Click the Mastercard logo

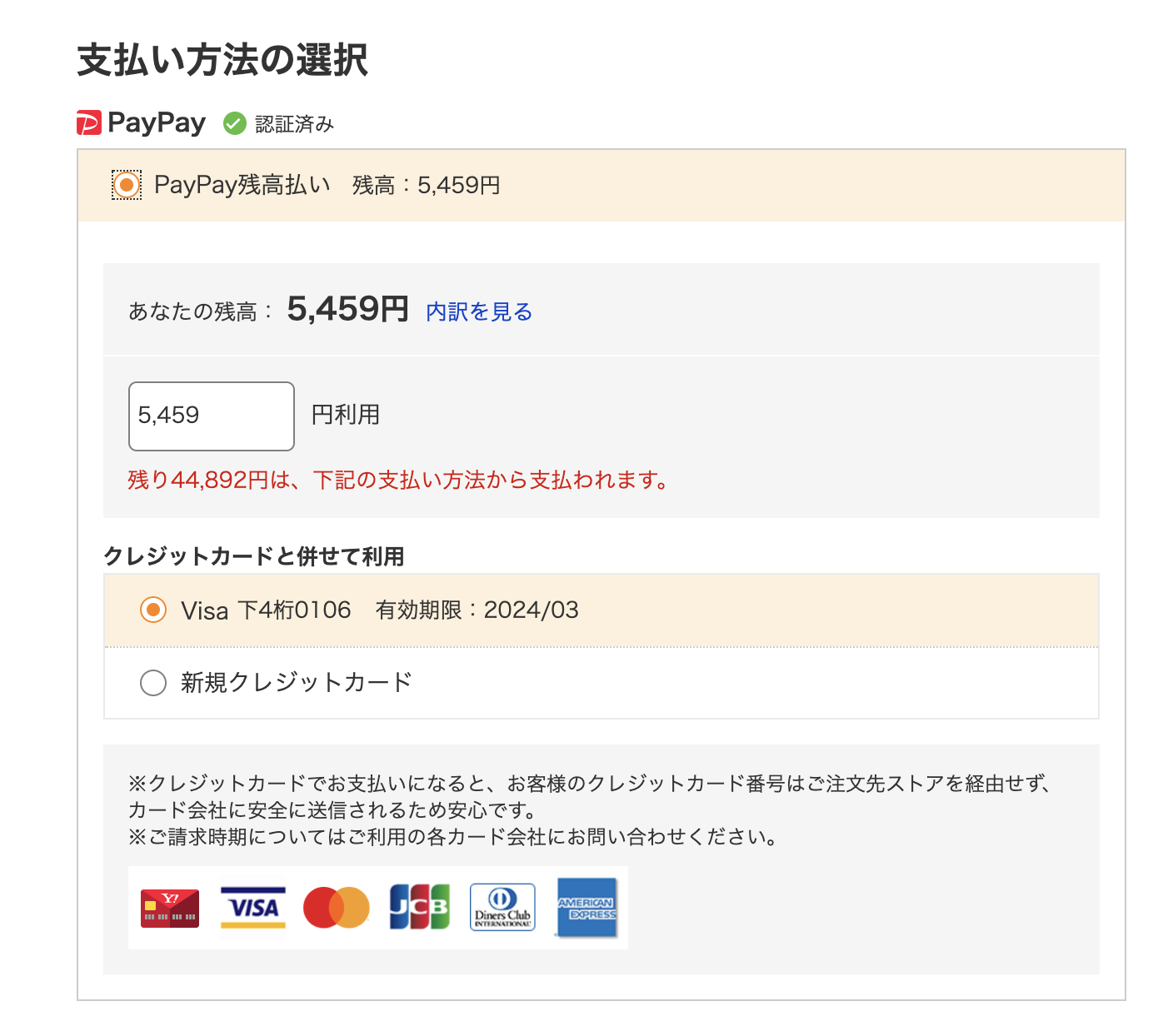tap(337, 908)
